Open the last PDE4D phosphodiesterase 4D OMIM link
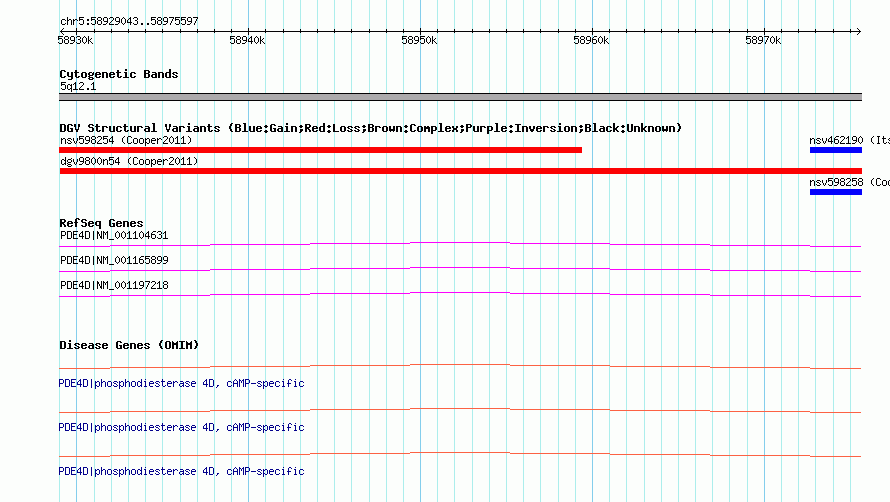The width and height of the screenshot is (890, 502). tap(182, 471)
